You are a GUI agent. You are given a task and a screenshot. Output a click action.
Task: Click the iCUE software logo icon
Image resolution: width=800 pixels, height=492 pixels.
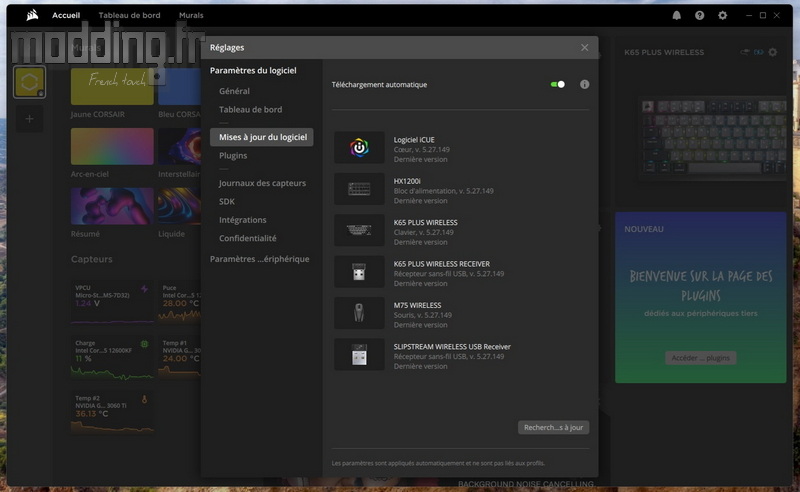359,147
